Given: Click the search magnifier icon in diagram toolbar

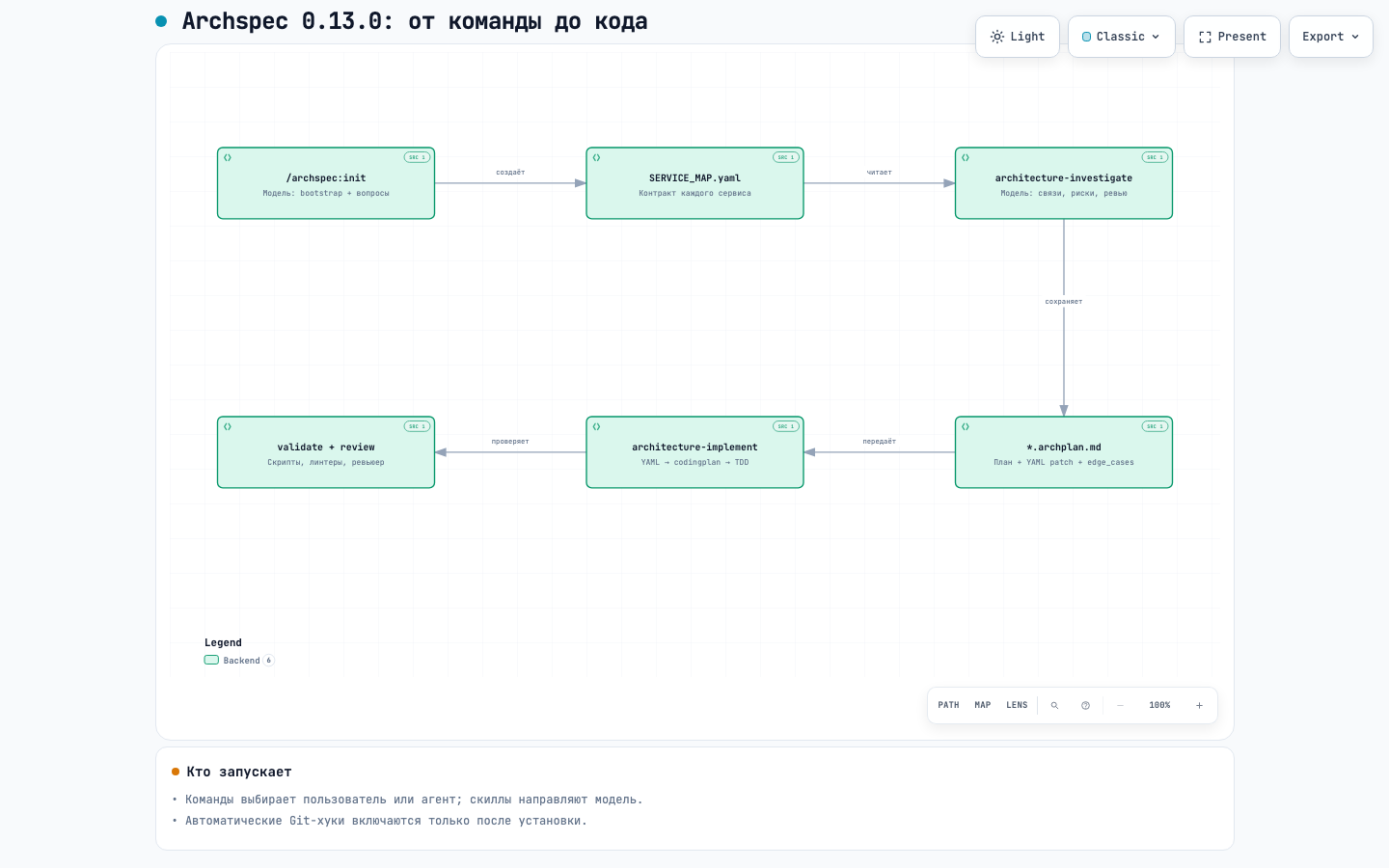Looking at the screenshot, I should [x=1054, y=705].
